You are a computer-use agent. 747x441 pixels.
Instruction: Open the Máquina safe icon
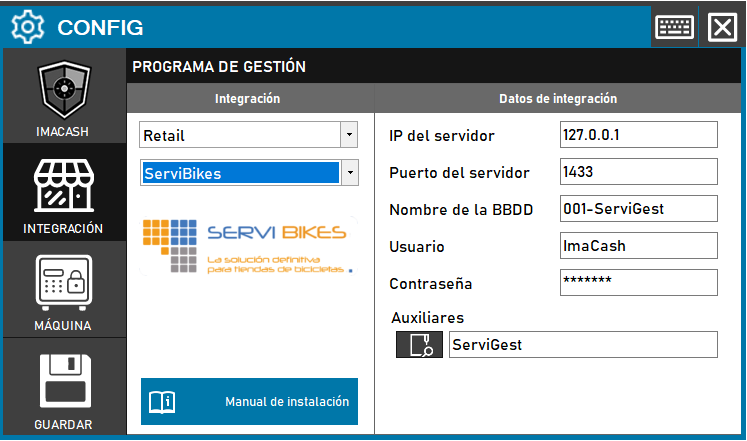click(x=64, y=283)
